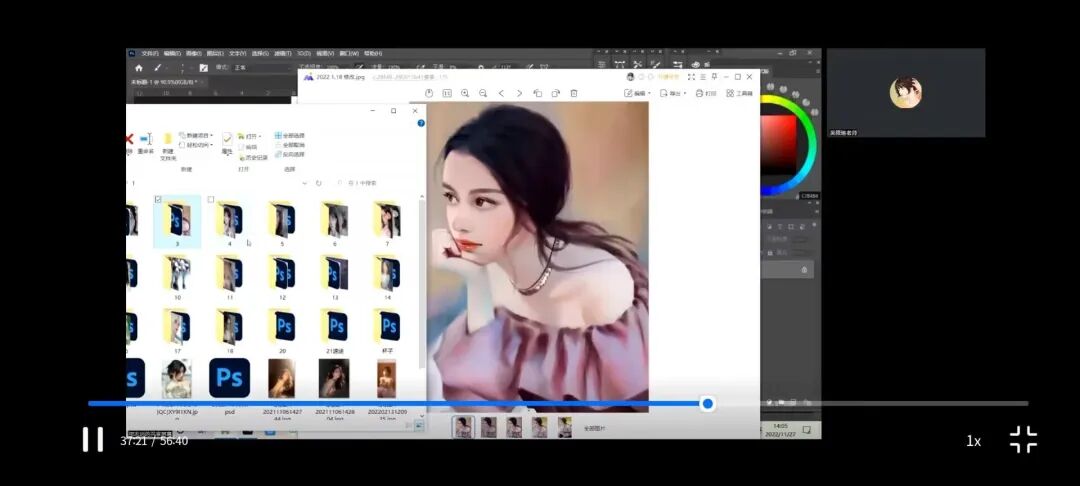The image size is (1080, 486).
Task: Open the hamburger menu in image viewer title bar
Action: pyautogui.click(x=703, y=77)
